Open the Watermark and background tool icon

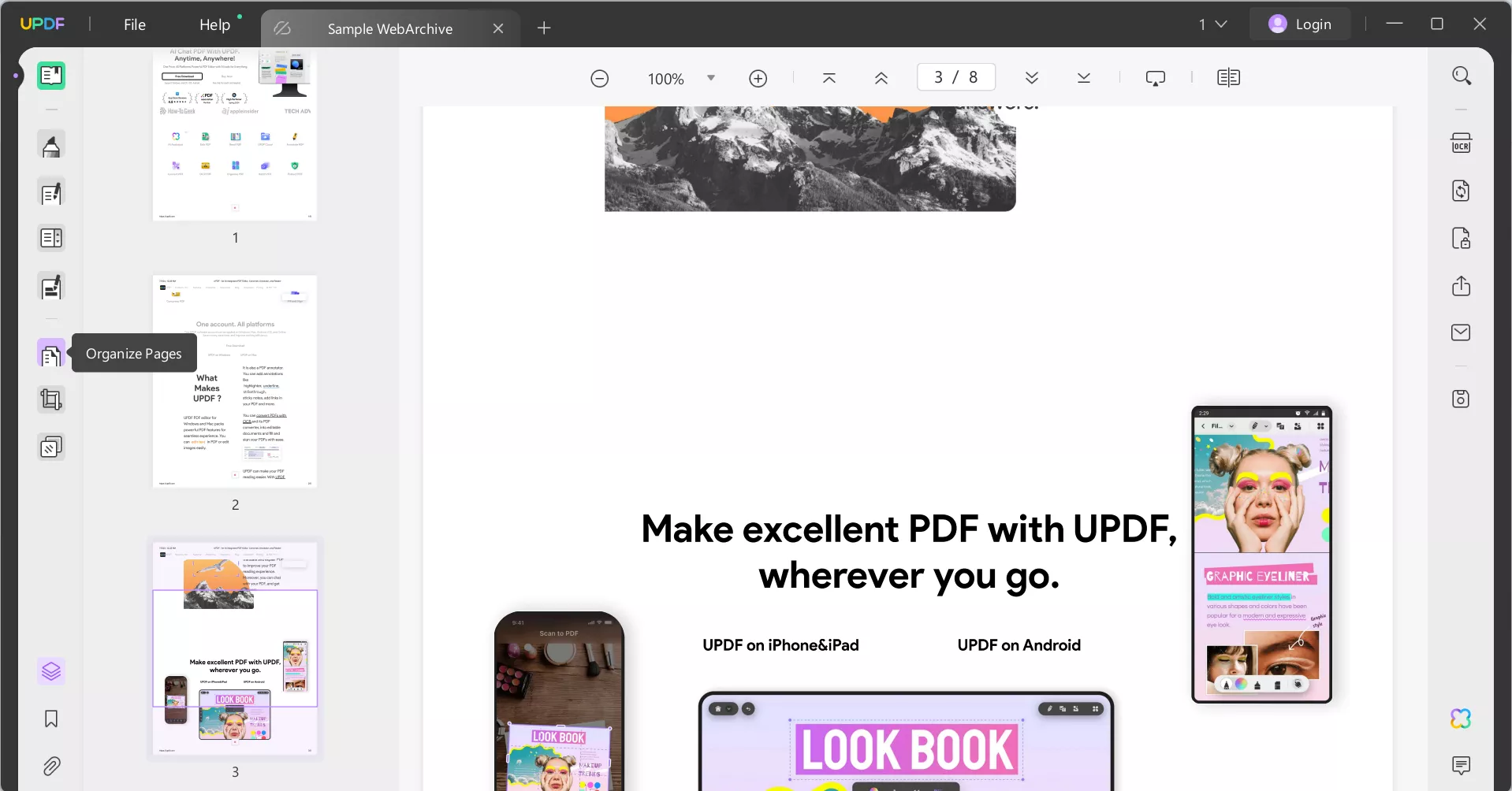coord(51,447)
